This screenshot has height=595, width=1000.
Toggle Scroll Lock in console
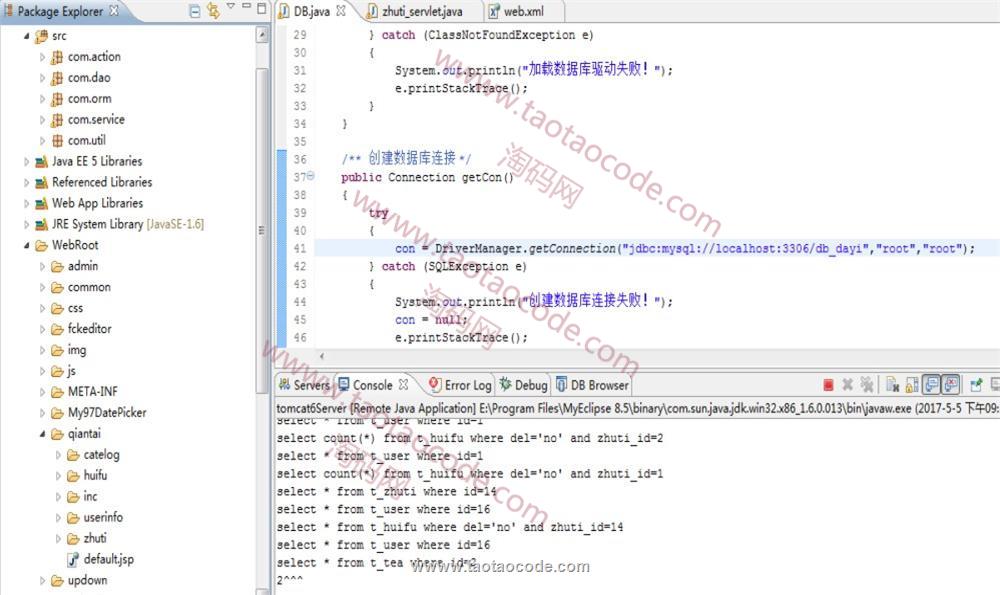tap(912, 385)
